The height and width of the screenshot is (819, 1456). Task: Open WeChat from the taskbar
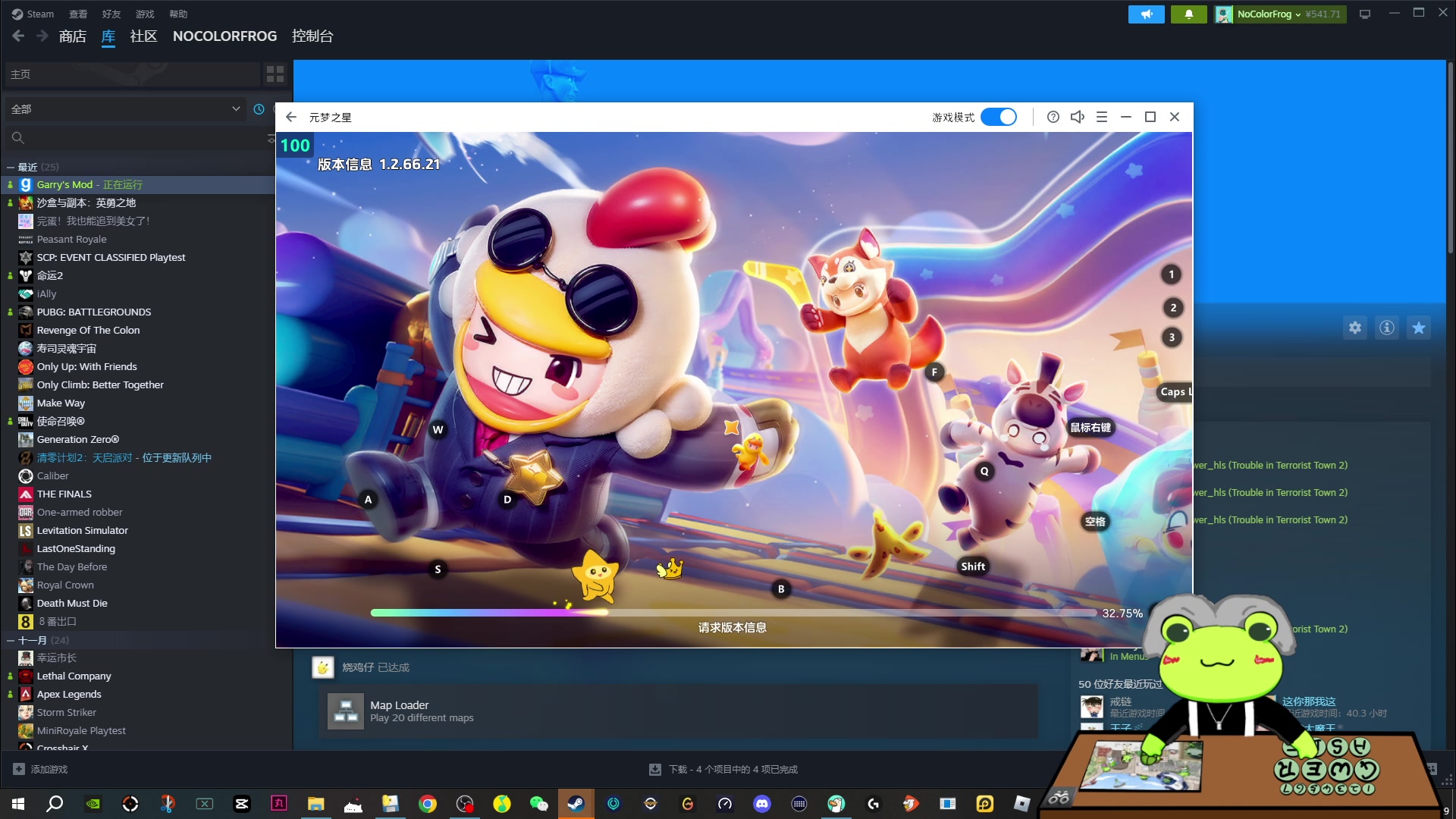[538, 803]
